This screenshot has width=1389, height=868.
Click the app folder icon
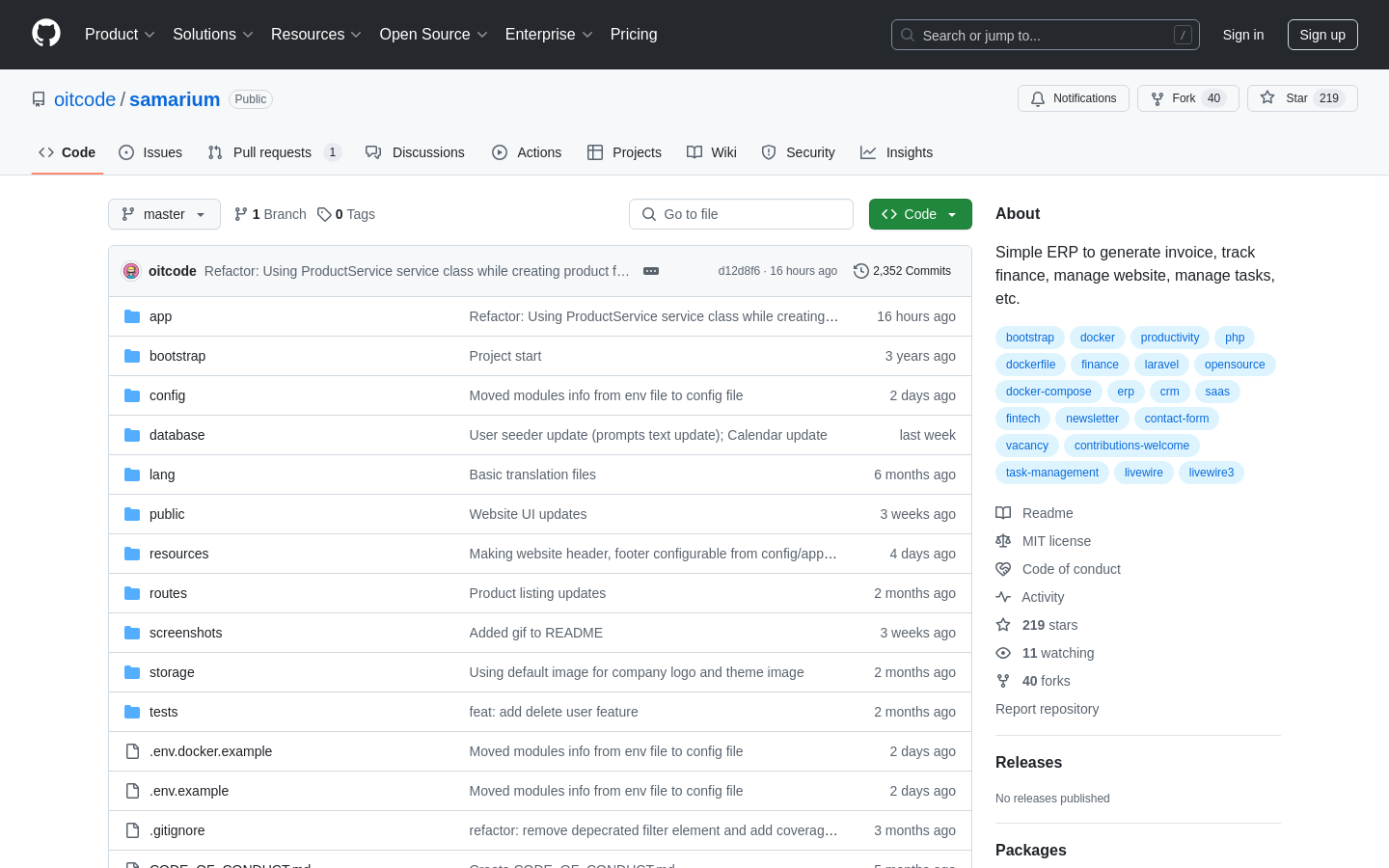132,316
